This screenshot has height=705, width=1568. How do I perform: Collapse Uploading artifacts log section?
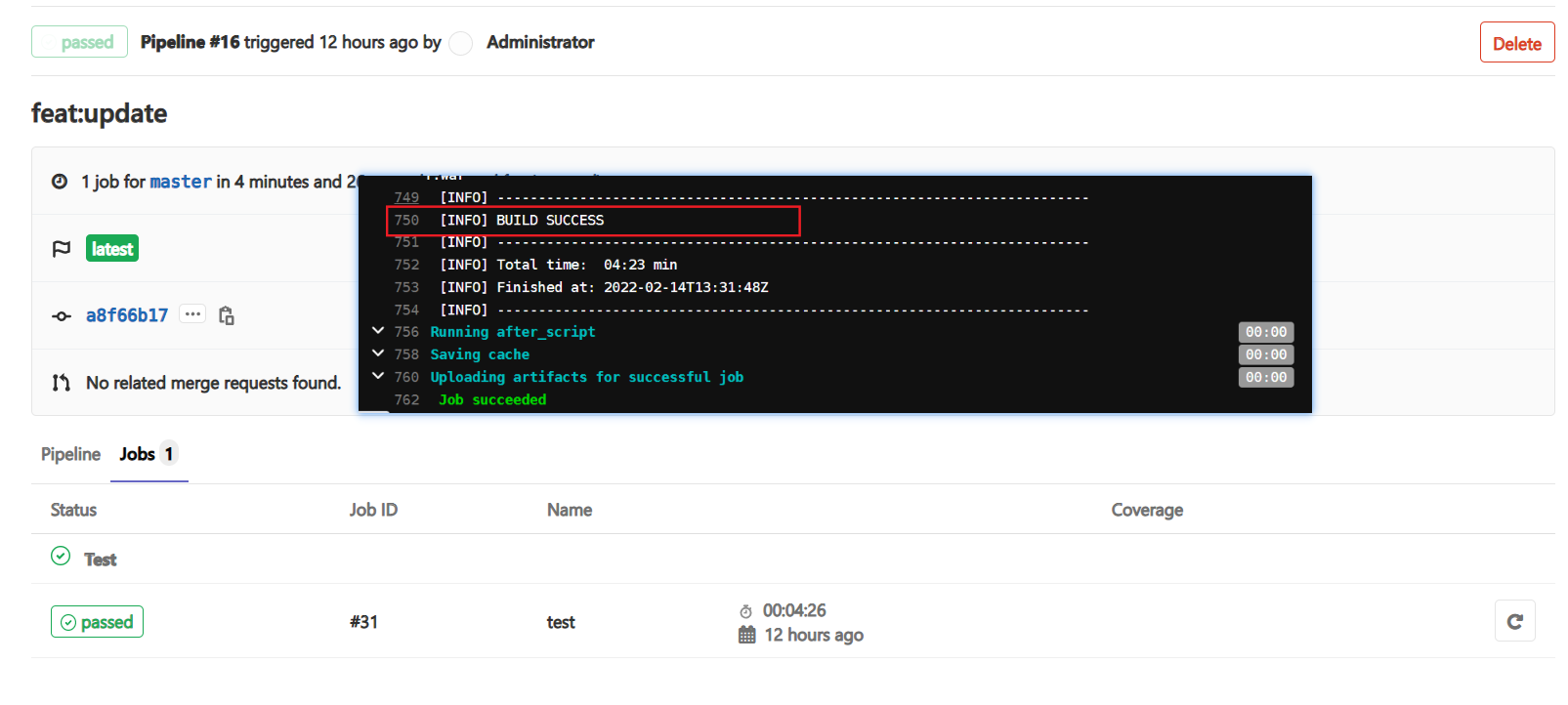point(378,376)
